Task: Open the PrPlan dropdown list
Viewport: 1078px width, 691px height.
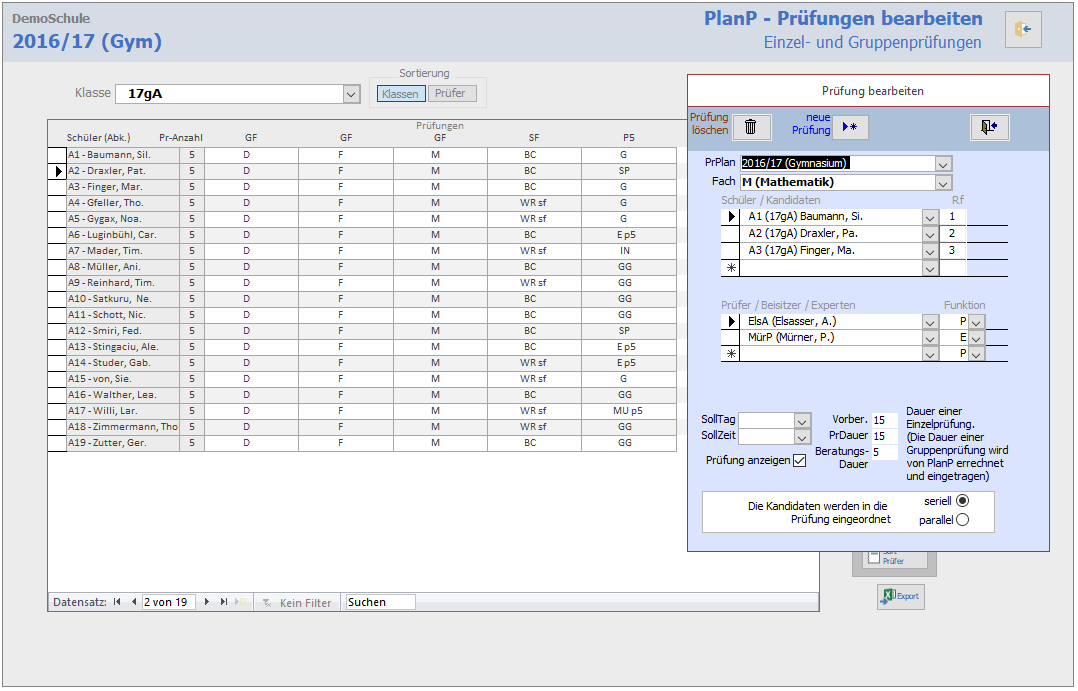Action: click(x=943, y=163)
